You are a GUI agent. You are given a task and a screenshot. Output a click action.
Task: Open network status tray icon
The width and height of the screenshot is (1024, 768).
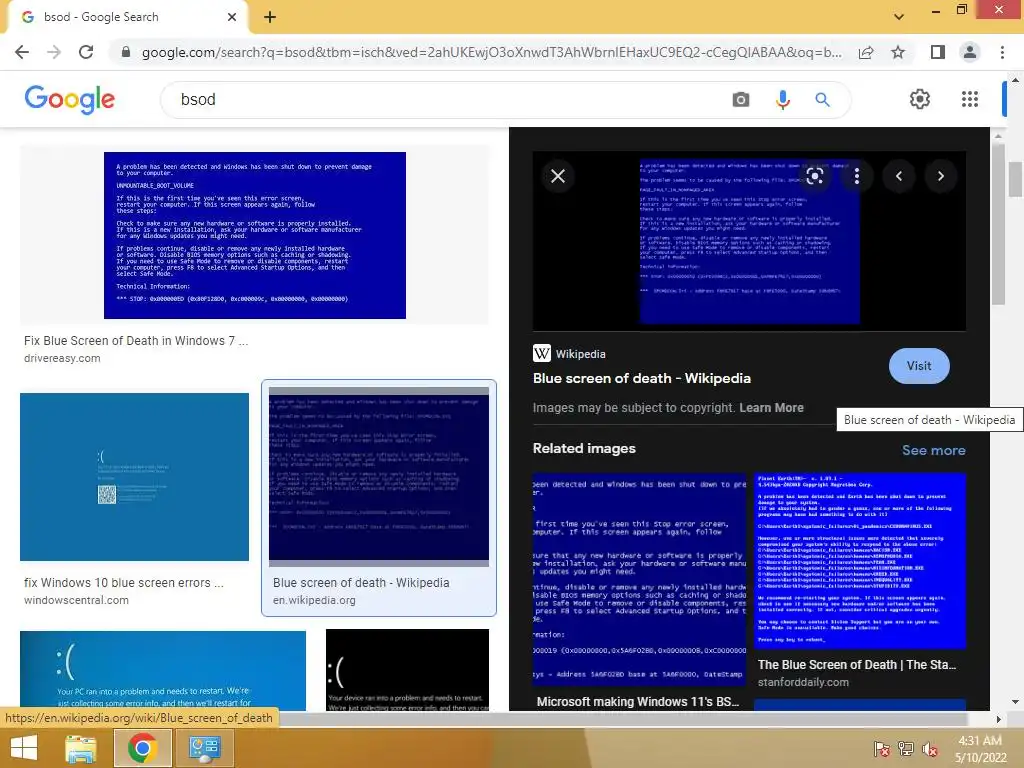(906, 749)
